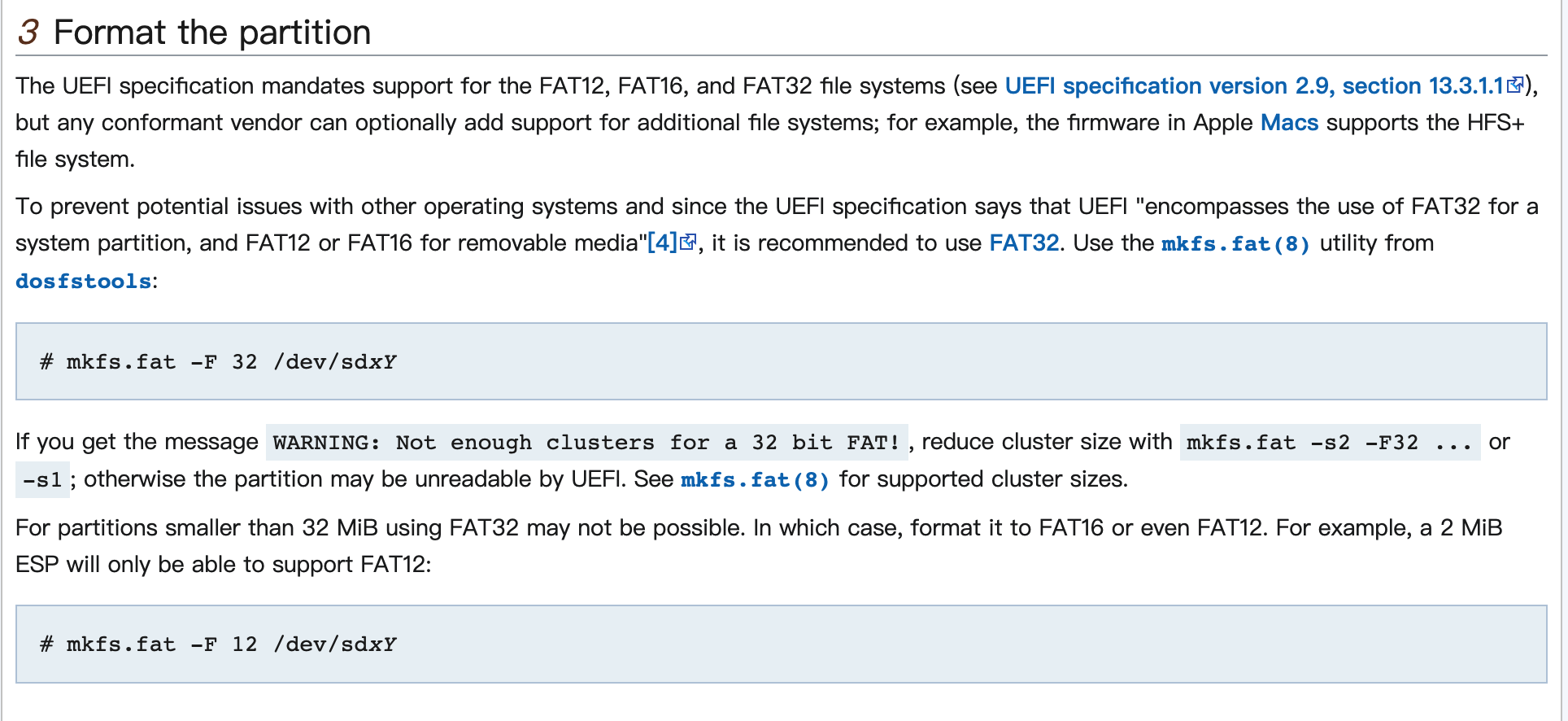Click the 'mkfs.fat -F 32' command block
1568x721 pixels.
point(781,361)
